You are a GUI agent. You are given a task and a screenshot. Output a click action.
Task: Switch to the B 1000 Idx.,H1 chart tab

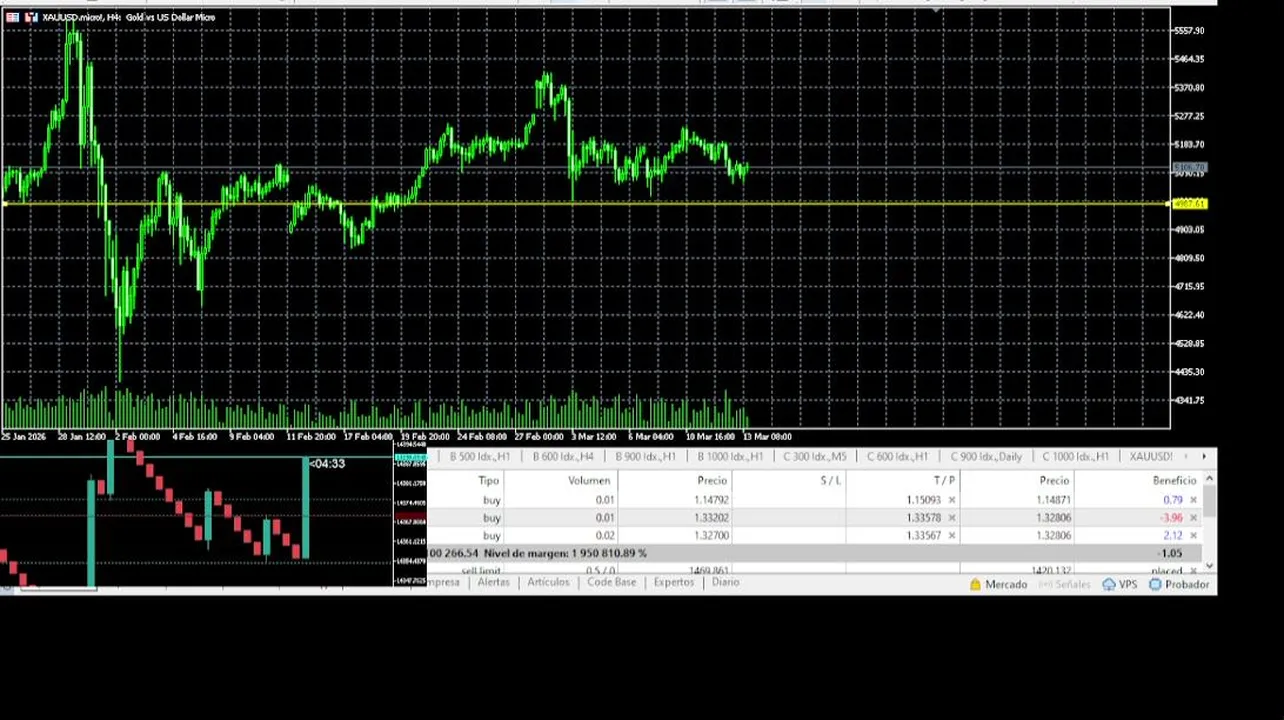(x=730, y=456)
